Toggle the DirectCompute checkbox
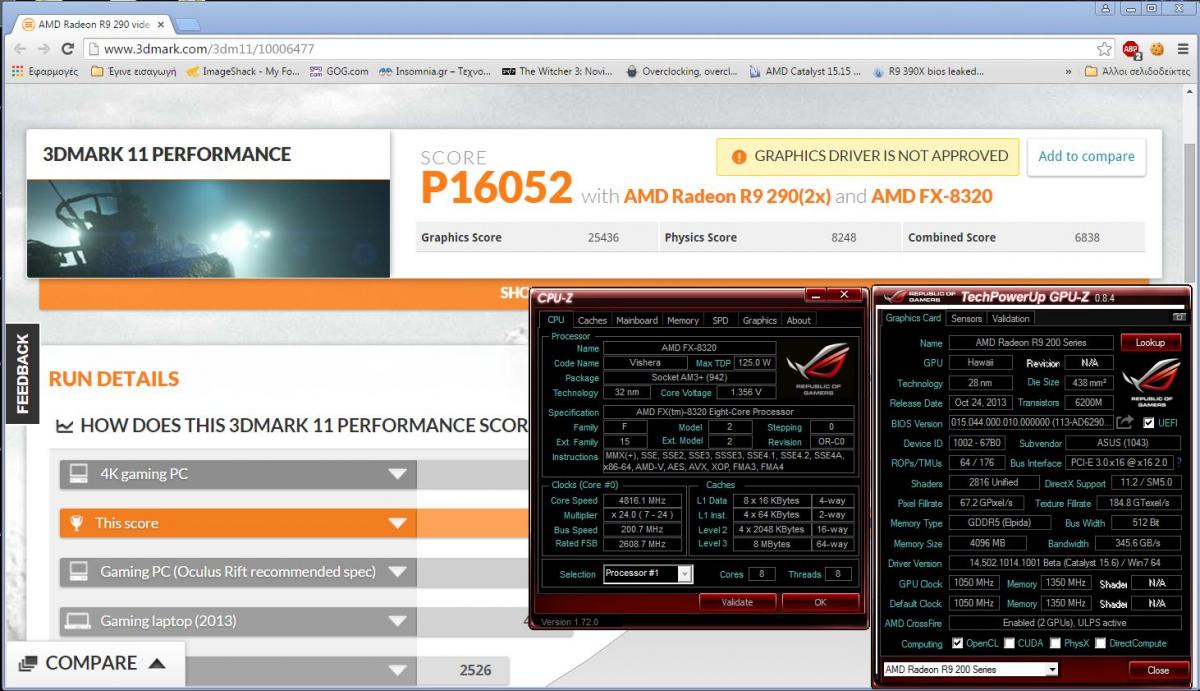The image size is (1200, 691). 1100,643
